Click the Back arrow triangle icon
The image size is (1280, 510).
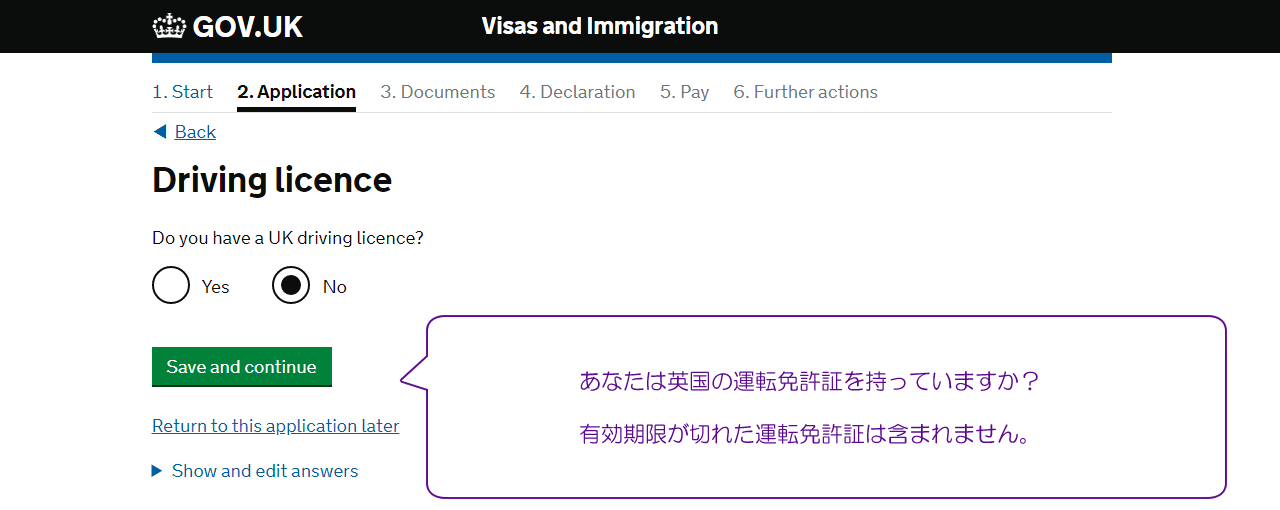(x=160, y=132)
